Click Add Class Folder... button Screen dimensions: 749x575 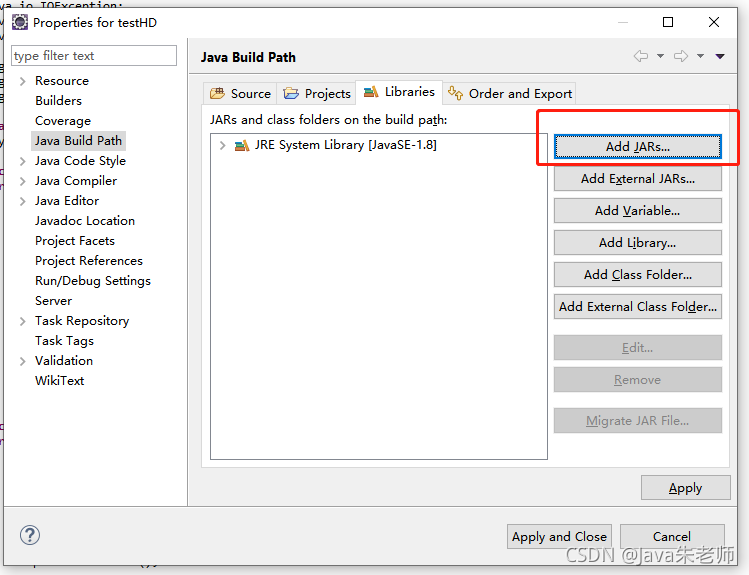click(637, 275)
